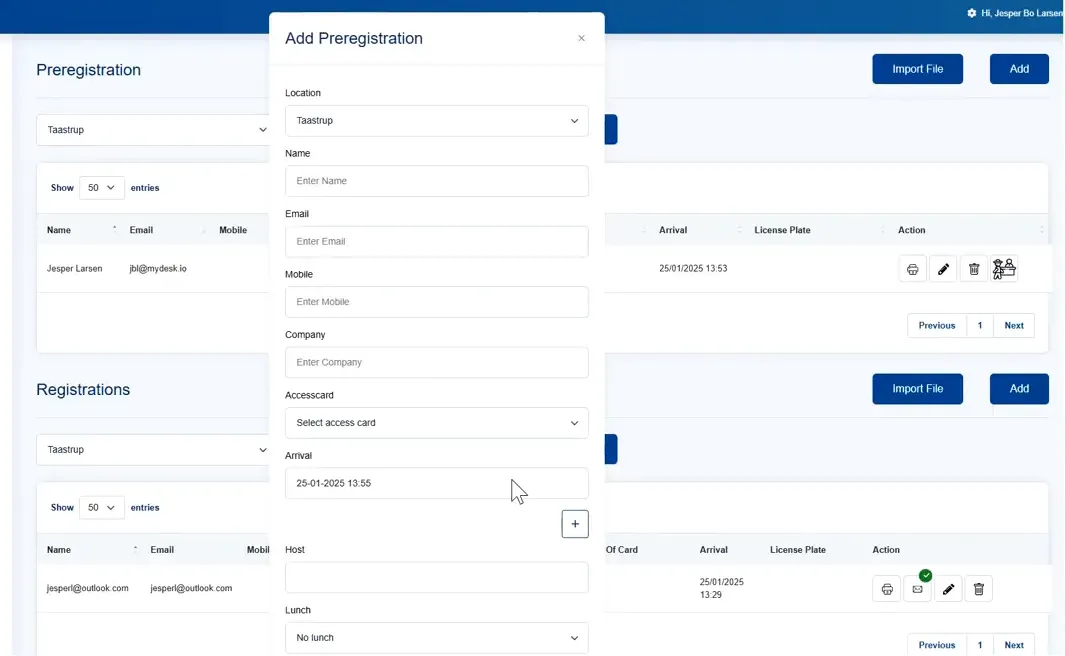Click the Mobile column header in Preregistration
Screen dimensions: 1065x656
coord(233,230)
